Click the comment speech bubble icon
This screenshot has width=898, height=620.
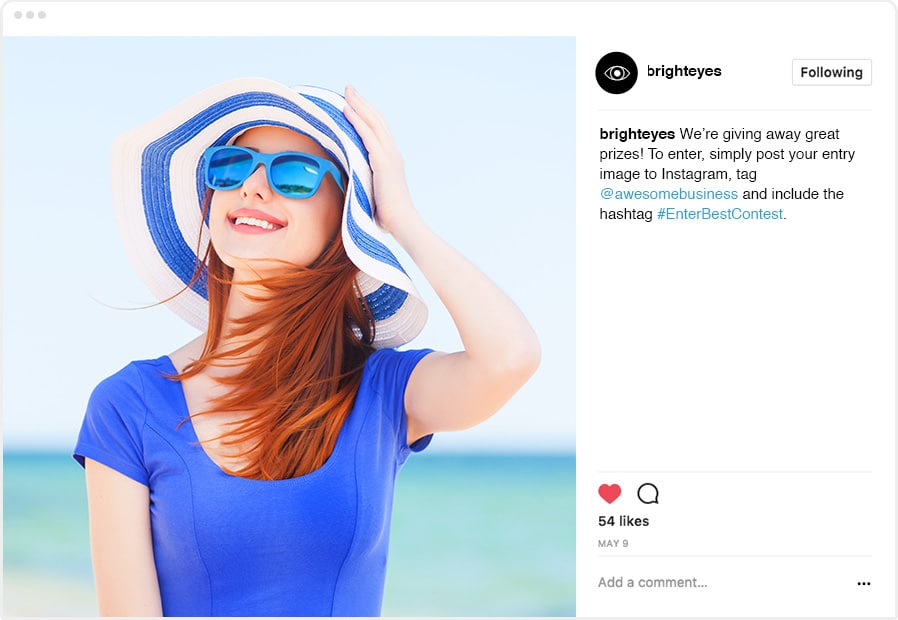(x=648, y=493)
